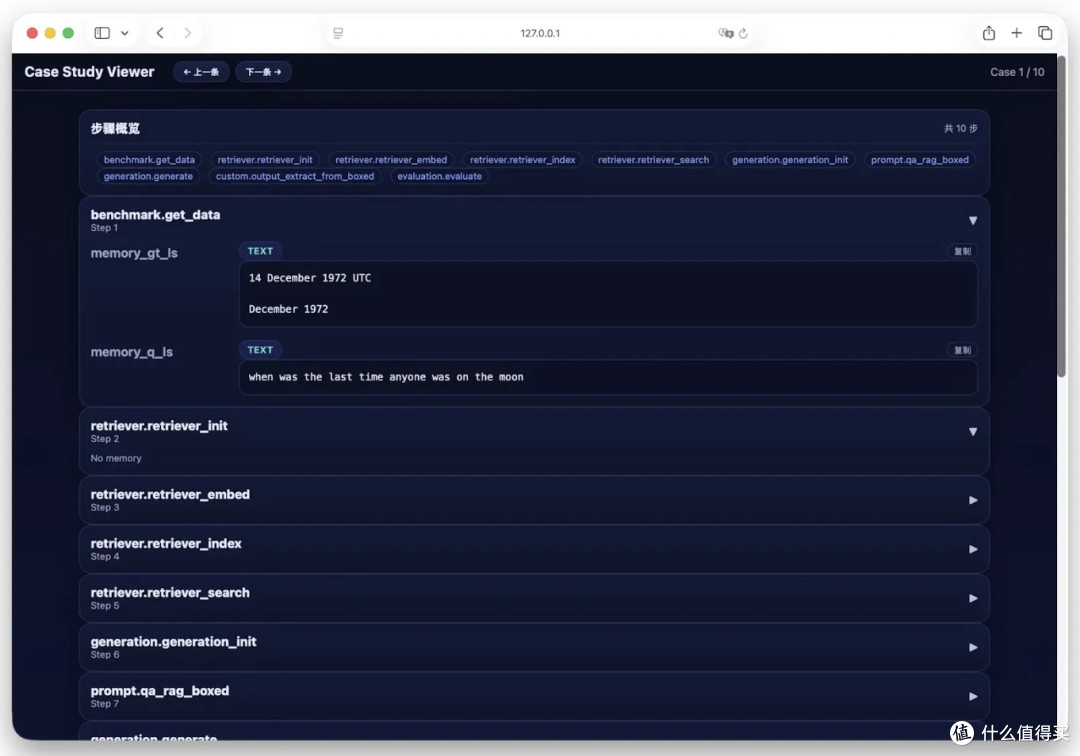Click the memory_q_ls field label
Screen dimensions: 1080x756
[132, 352]
